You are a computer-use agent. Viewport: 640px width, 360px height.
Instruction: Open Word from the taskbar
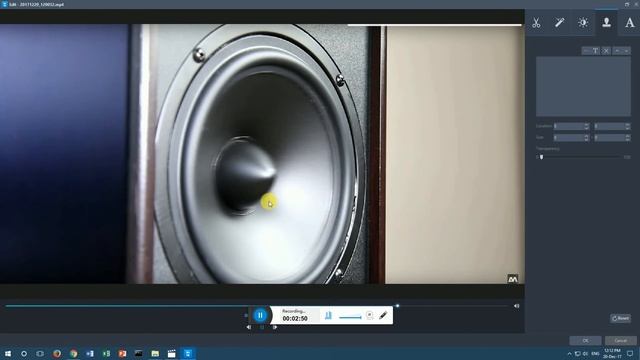(90, 353)
